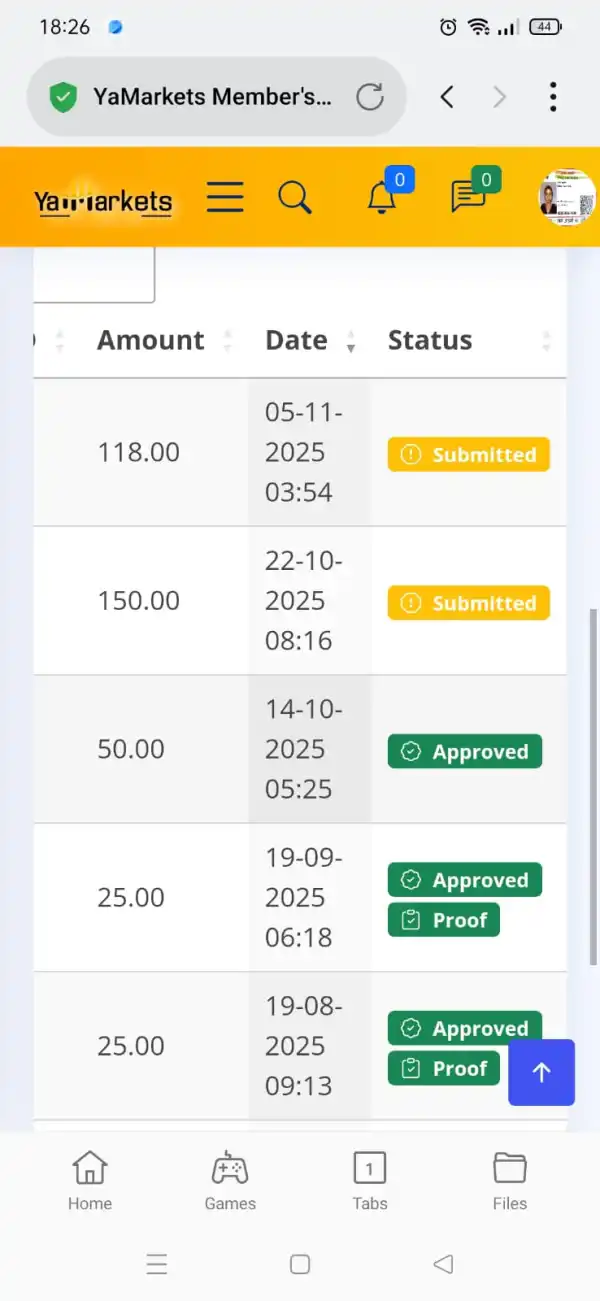Click the search magnifier icon

pos(295,197)
